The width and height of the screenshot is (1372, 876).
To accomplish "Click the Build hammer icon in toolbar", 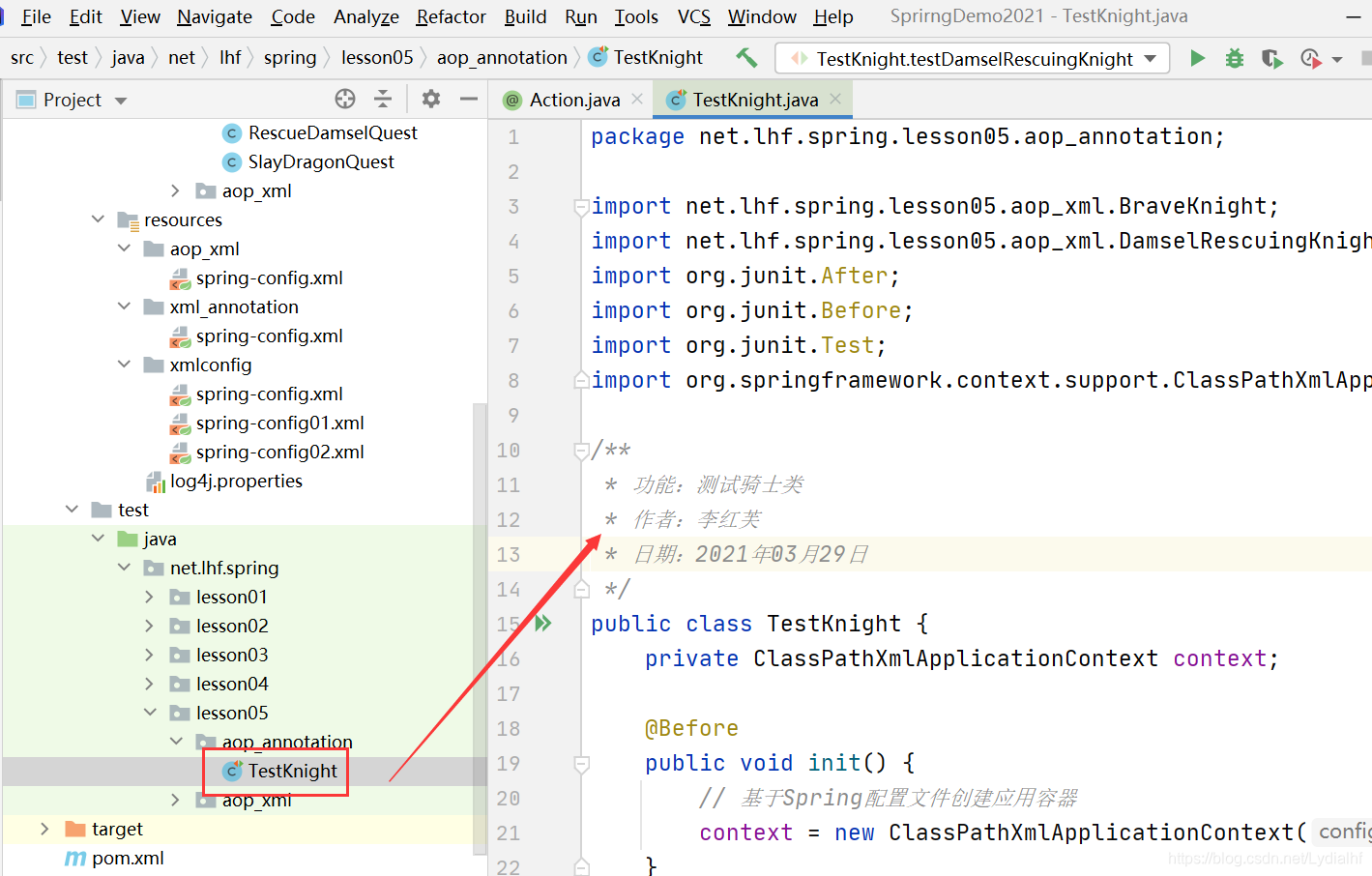I will (x=746, y=58).
